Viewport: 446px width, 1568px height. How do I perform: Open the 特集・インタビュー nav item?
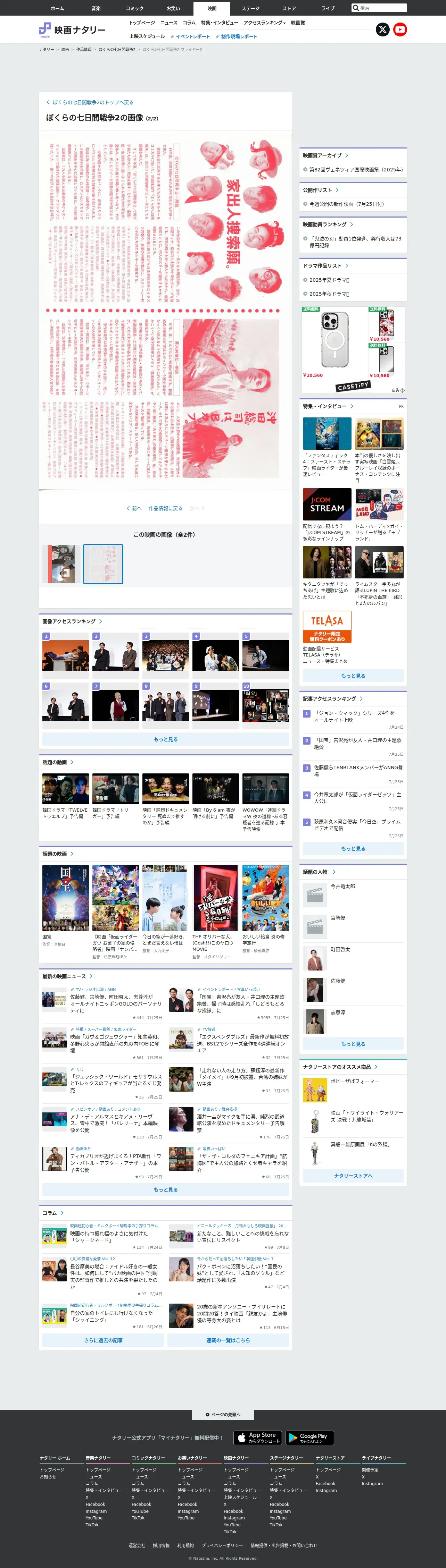219,23
